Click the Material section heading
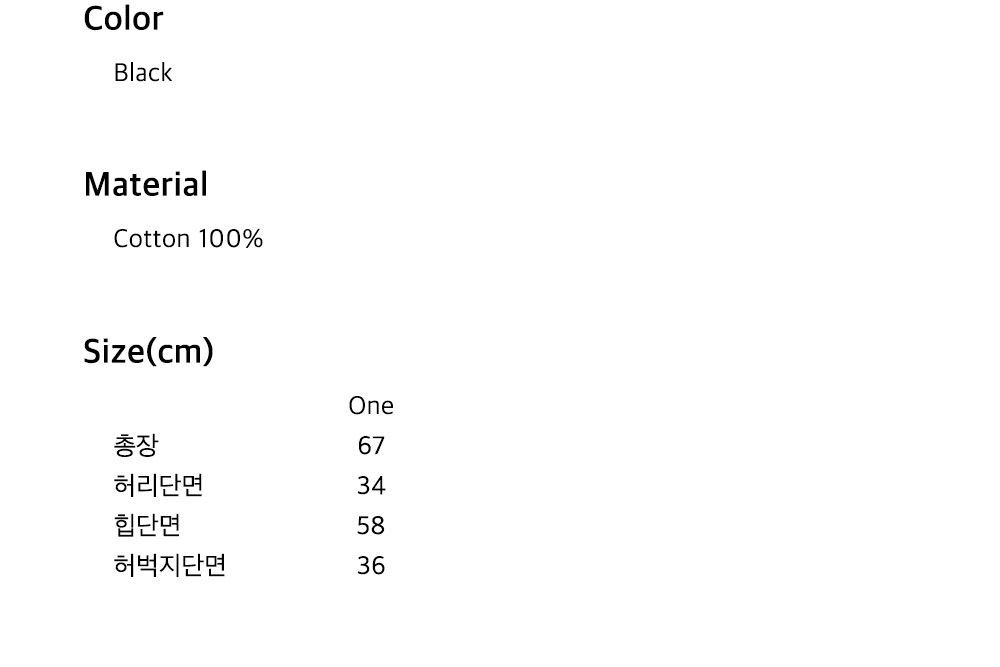The image size is (1000, 667). 146,185
